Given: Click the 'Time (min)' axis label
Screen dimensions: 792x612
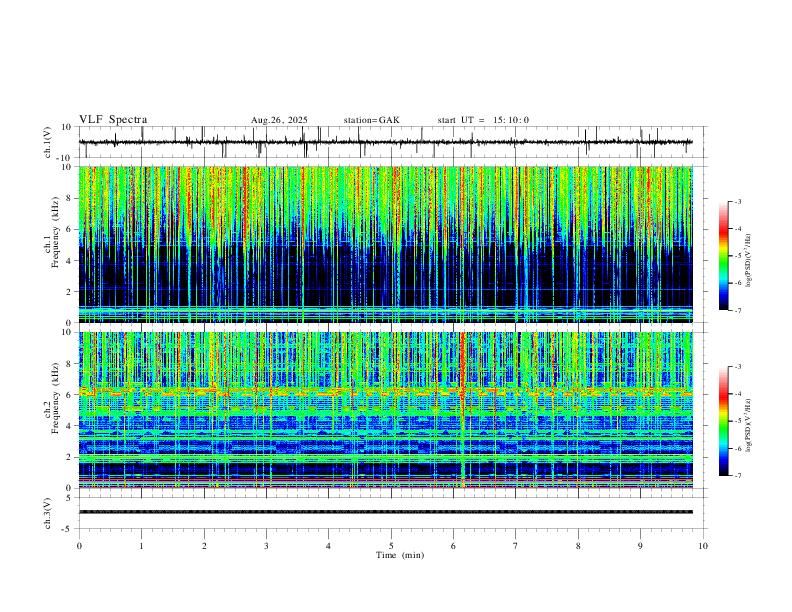Looking at the screenshot, I should (x=400, y=555).
